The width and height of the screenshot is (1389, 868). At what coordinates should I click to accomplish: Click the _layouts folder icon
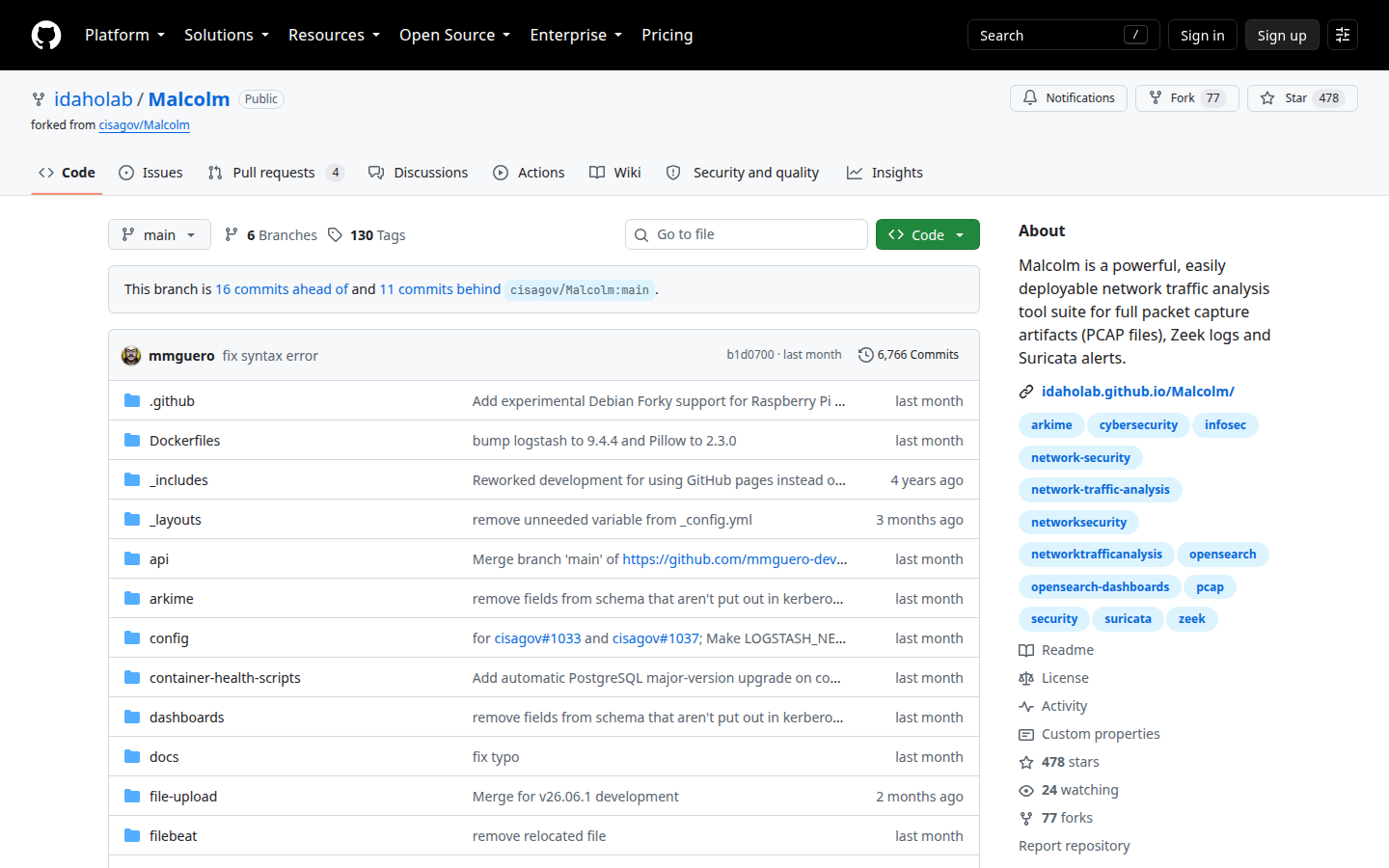pos(132,519)
